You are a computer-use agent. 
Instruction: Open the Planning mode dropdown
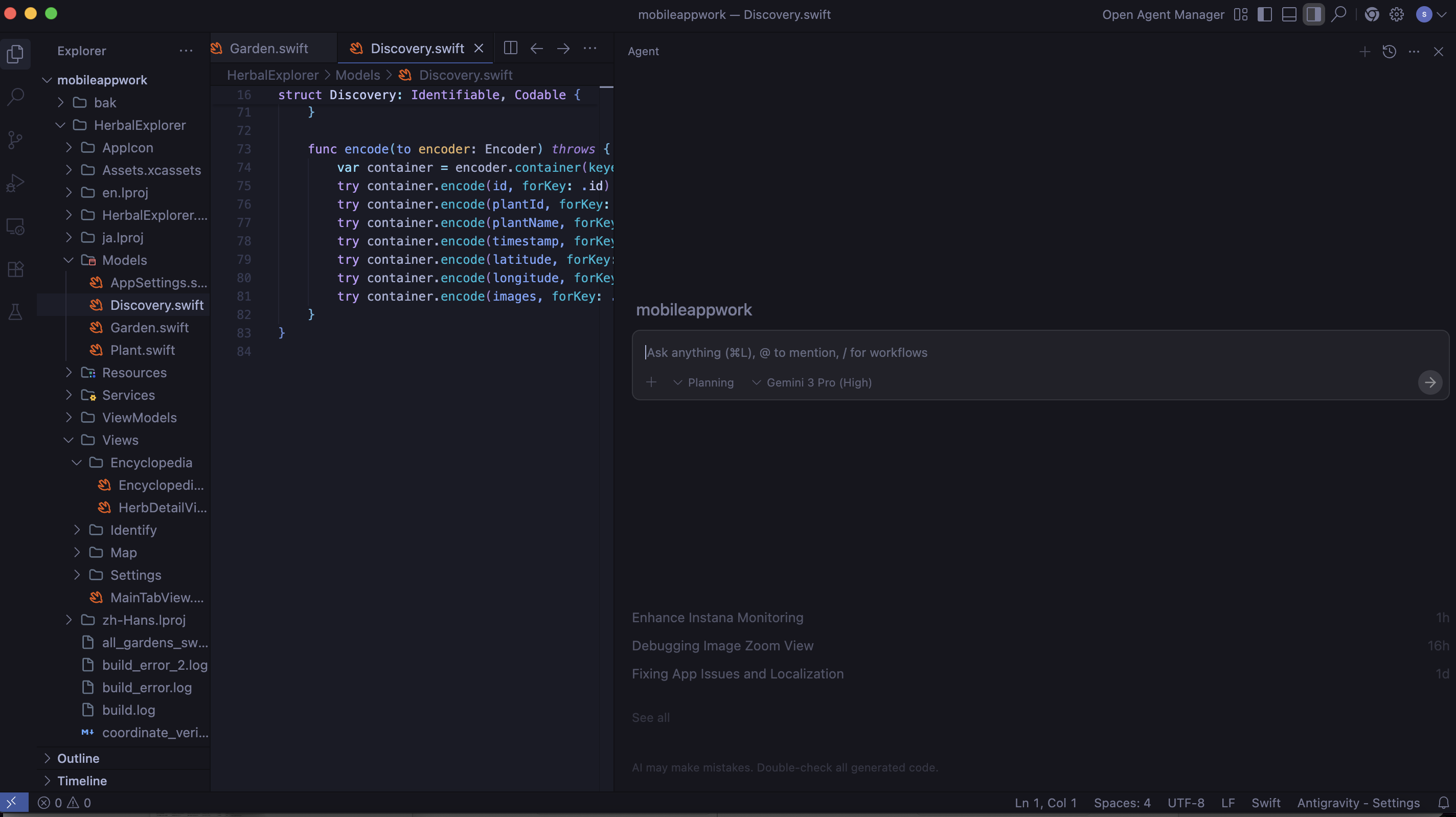pos(703,383)
